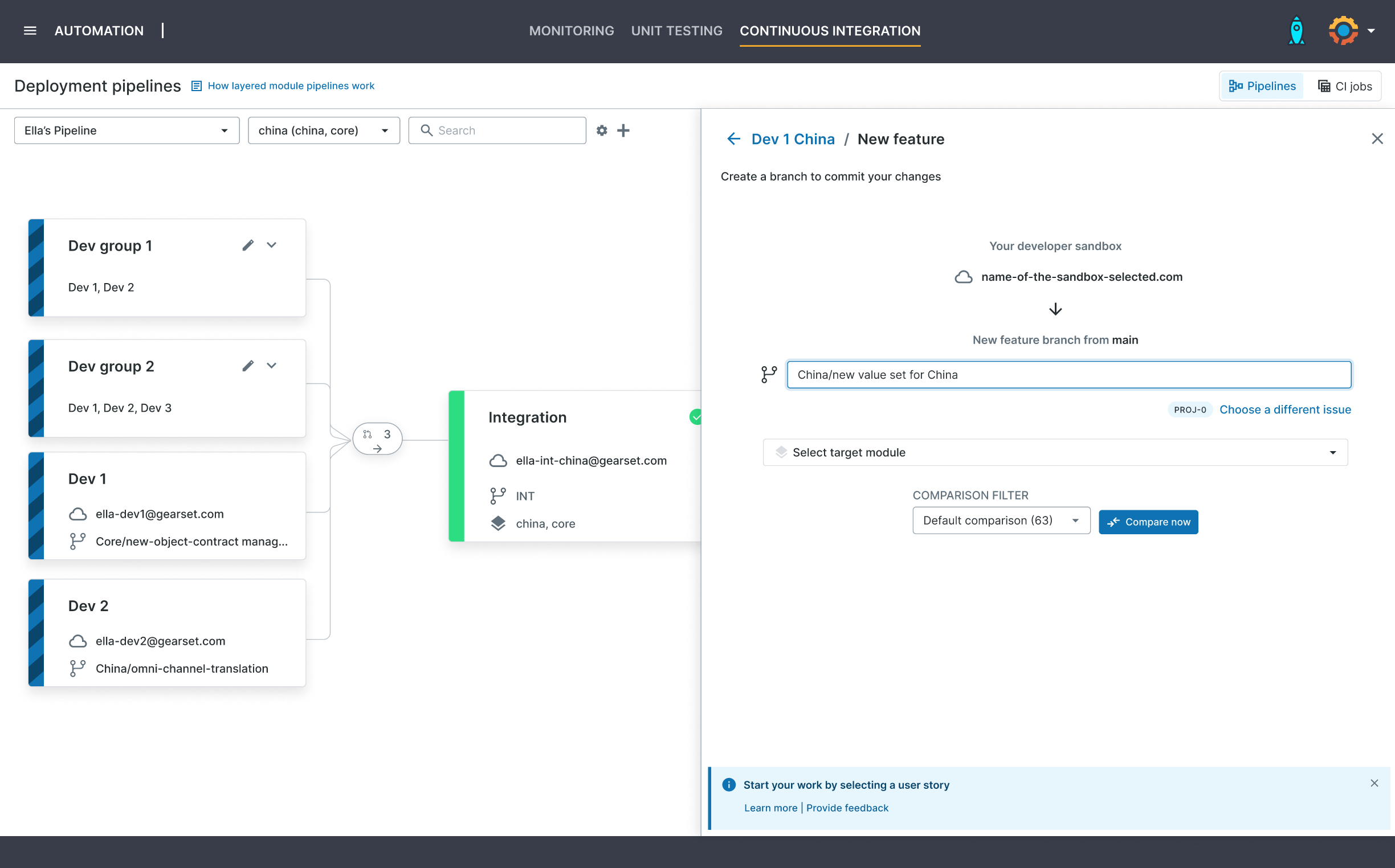Open pipeline settings gear icon
The width and height of the screenshot is (1395, 868).
point(601,130)
